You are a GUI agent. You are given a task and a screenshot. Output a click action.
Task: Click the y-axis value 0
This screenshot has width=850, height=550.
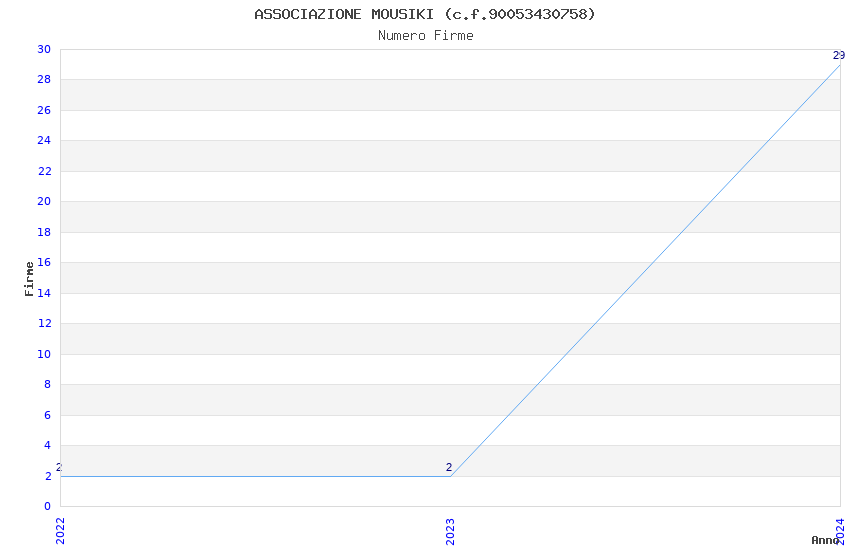(47, 506)
